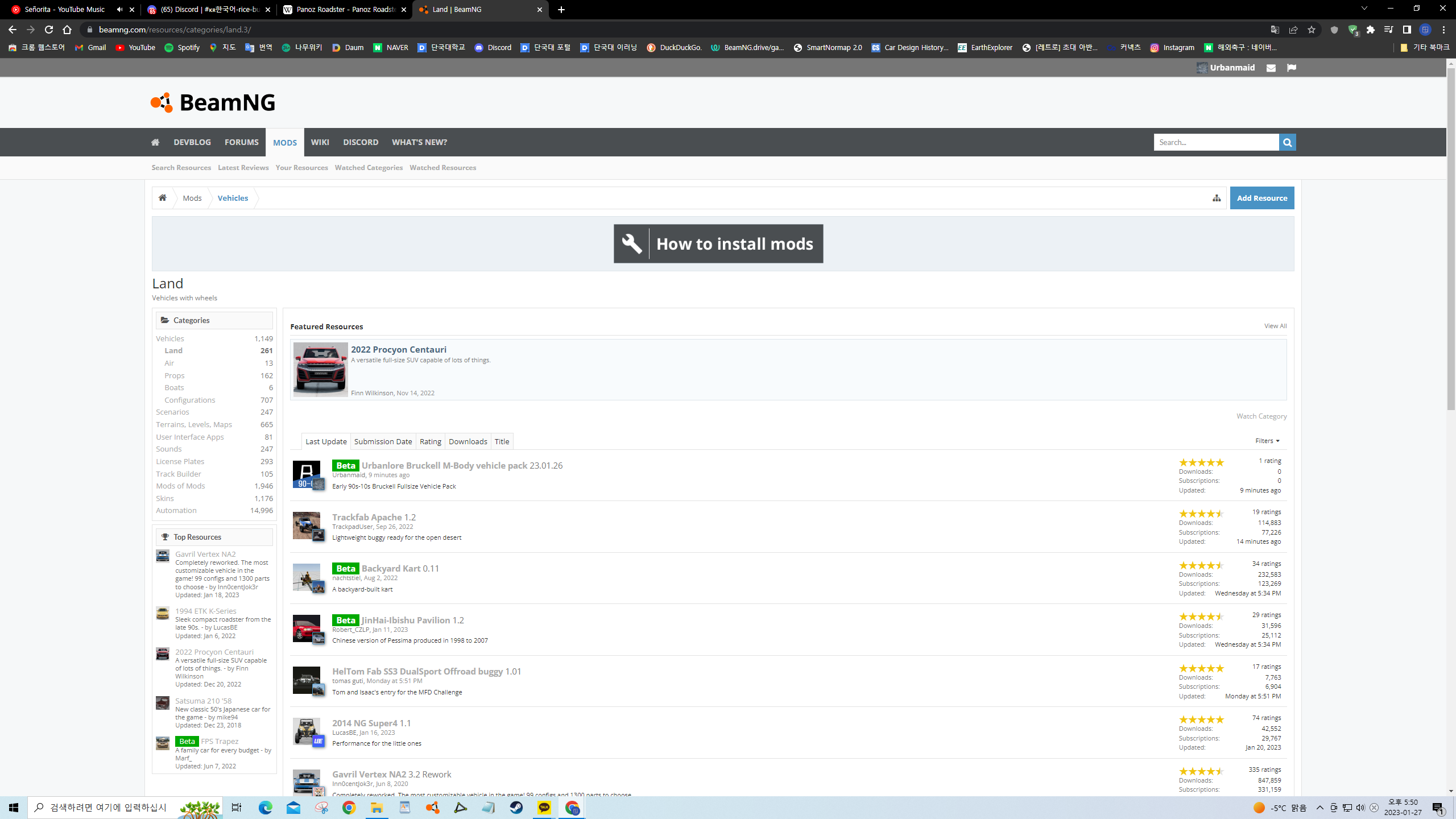Open Chrome extensions puzzle icon
This screenshot has width=1456, height=819.
(1371, 30)
